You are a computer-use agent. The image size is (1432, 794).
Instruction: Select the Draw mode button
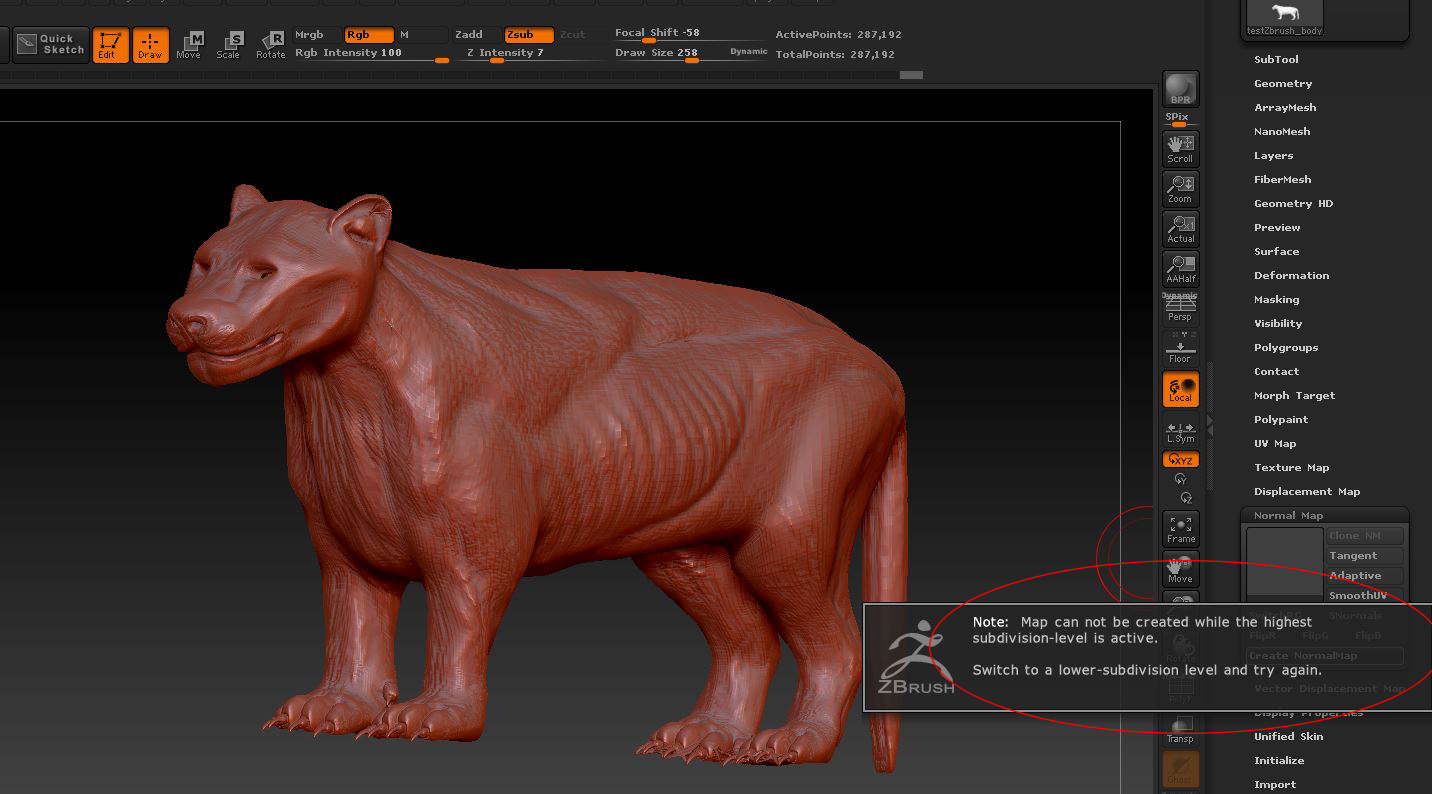(151, 45)
